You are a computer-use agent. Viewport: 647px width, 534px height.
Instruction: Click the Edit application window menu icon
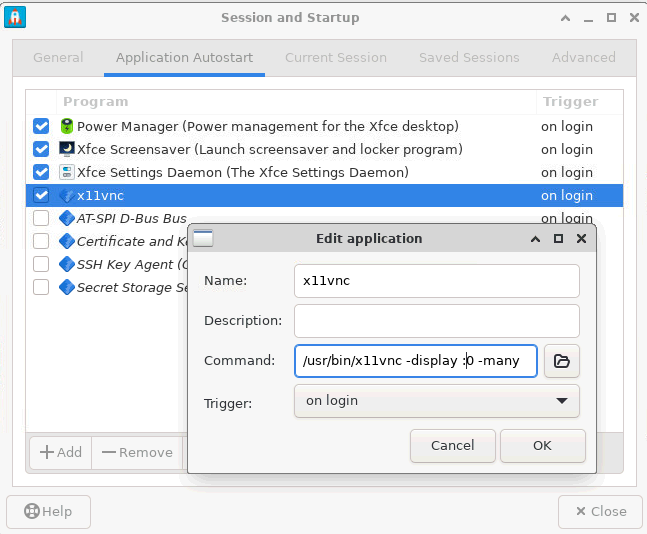tap(203, 239)
